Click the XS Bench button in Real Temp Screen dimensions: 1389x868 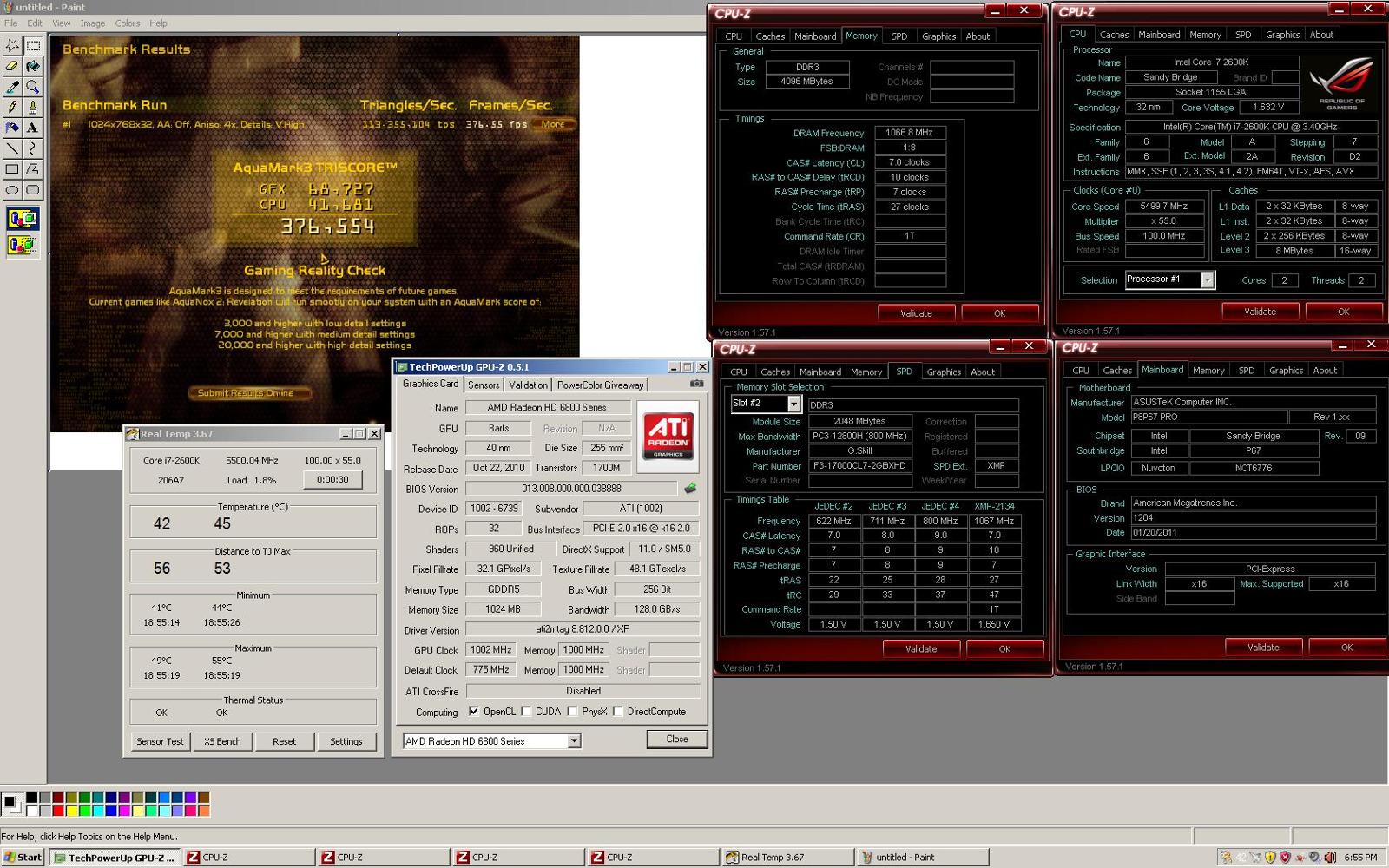(222, 741)
